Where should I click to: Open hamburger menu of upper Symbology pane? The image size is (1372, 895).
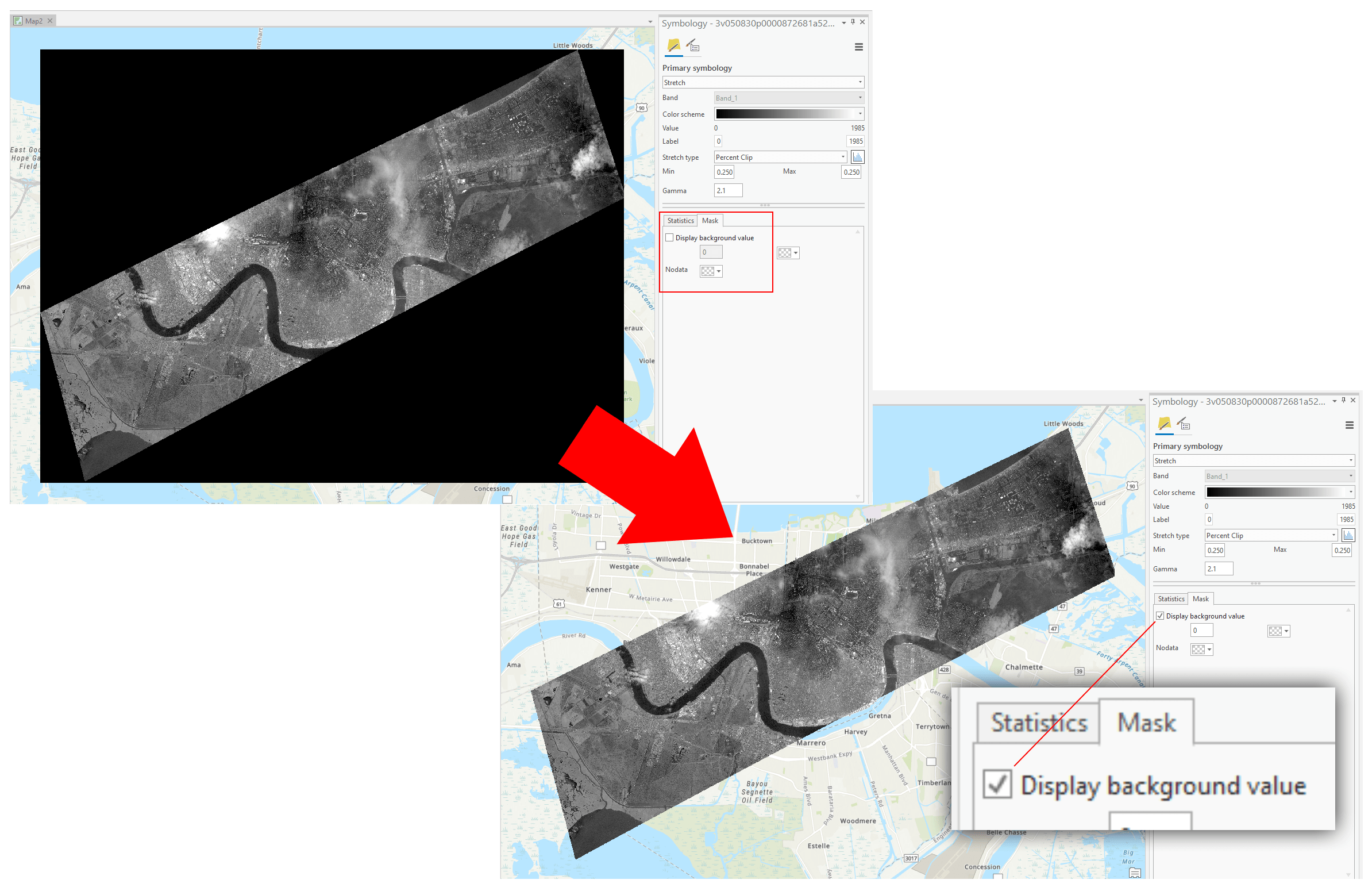click(x=858, y=47)
